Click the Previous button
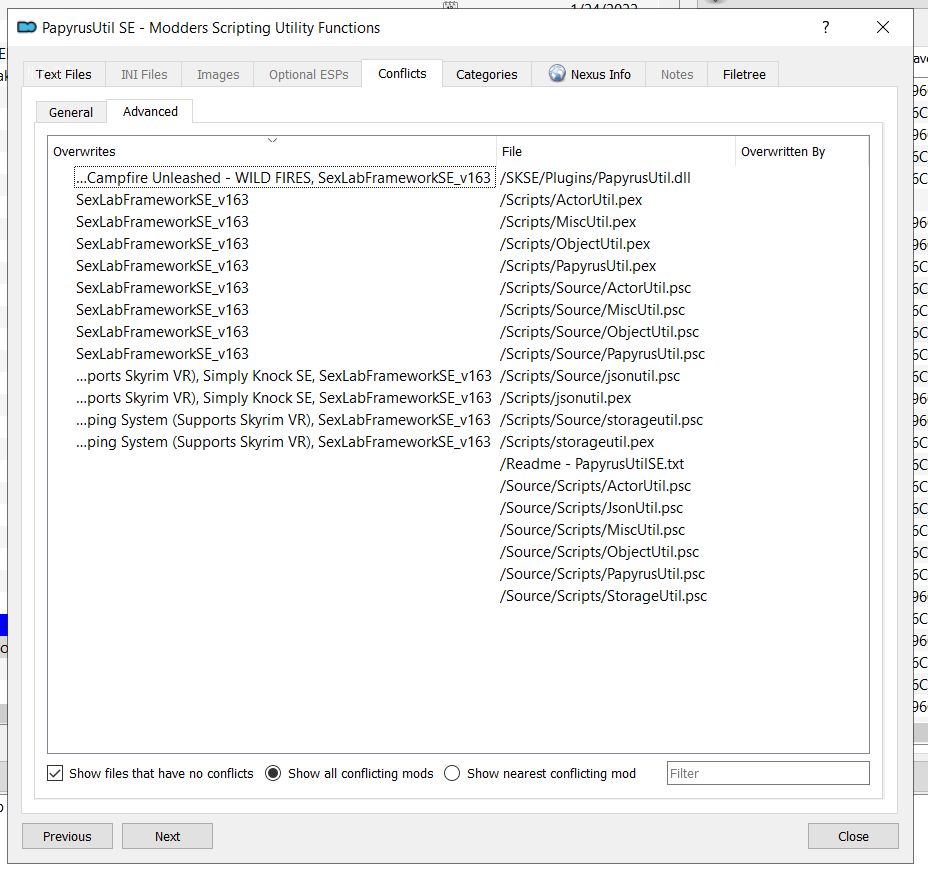The width and height of the screenshot is (928, 872). 67,836
